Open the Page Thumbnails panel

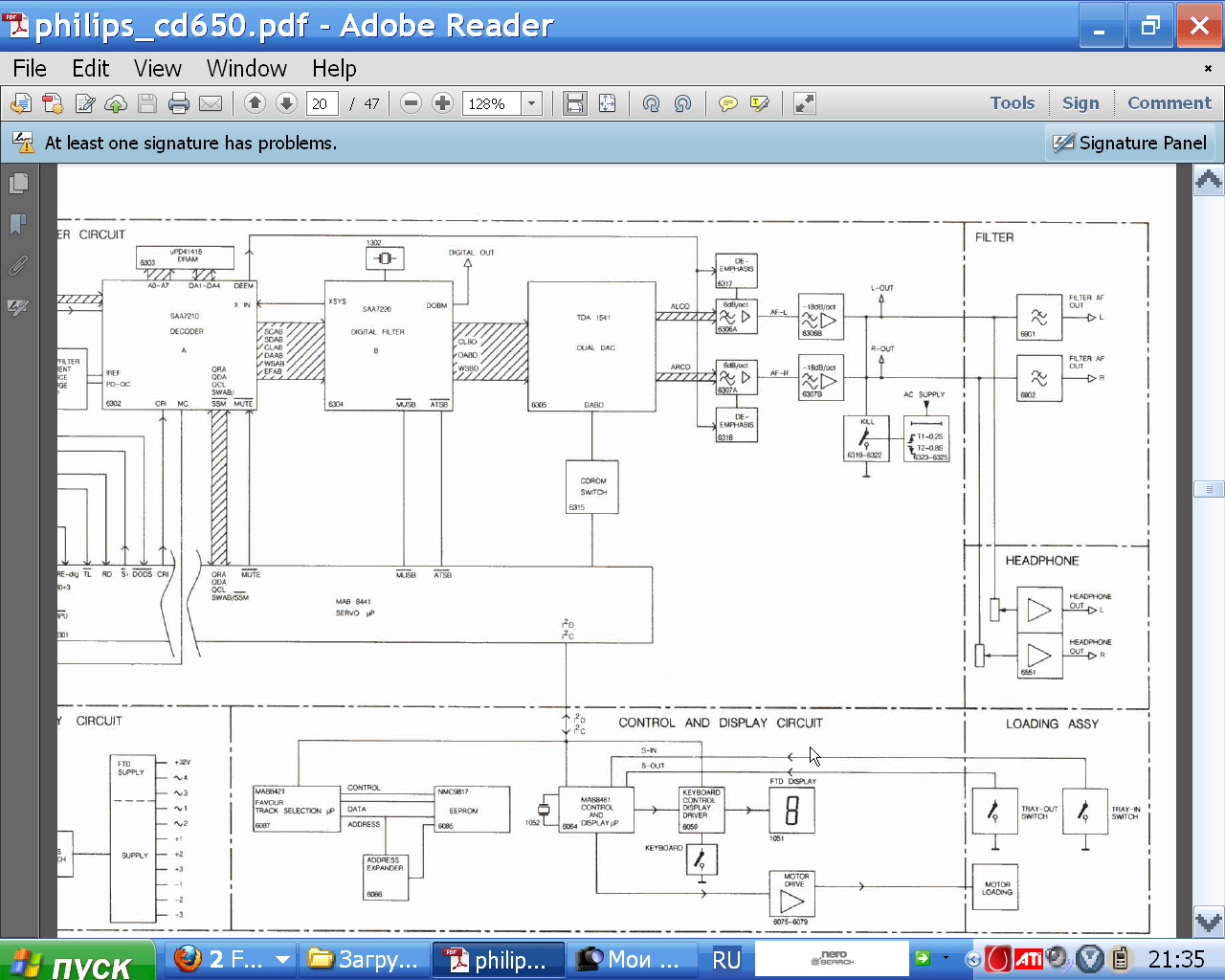click(18, 183)
